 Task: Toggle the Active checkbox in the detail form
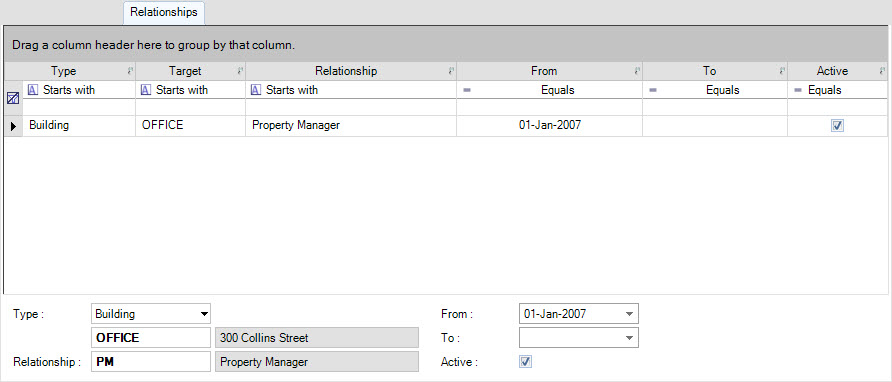526,362
